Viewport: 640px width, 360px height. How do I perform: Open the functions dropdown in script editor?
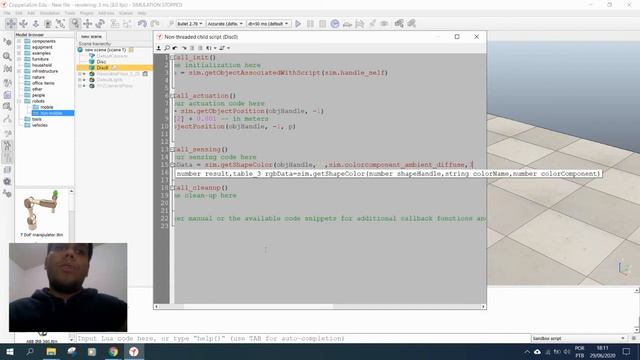pyautogui.click(x=211, y=48)
